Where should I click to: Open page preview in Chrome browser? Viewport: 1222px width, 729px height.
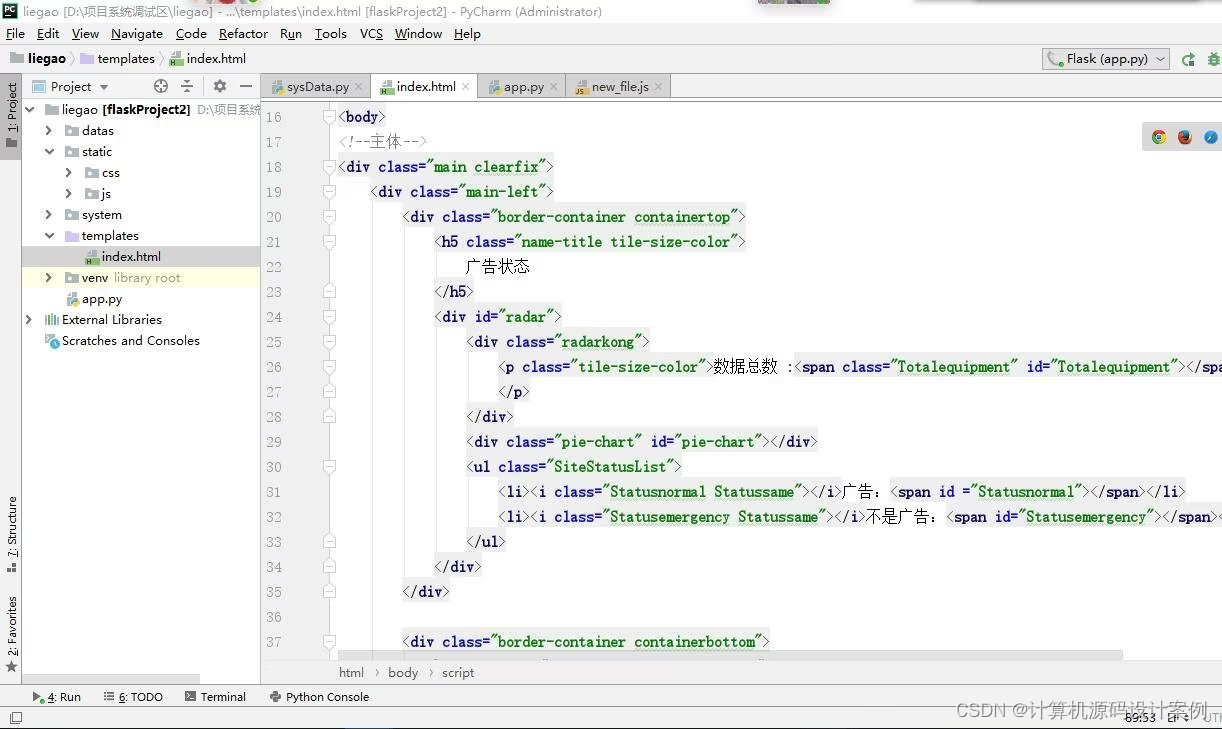[1159, 137]
